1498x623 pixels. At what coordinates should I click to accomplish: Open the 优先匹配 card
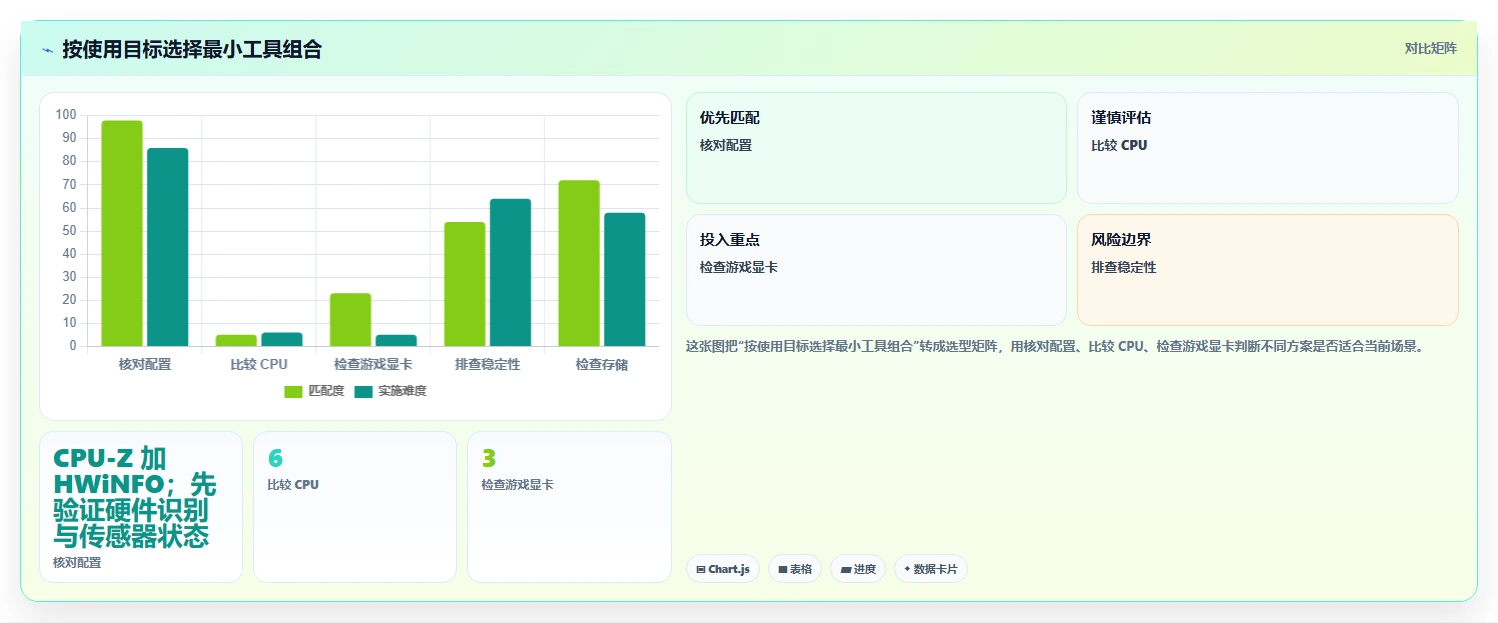coord(876,148)
